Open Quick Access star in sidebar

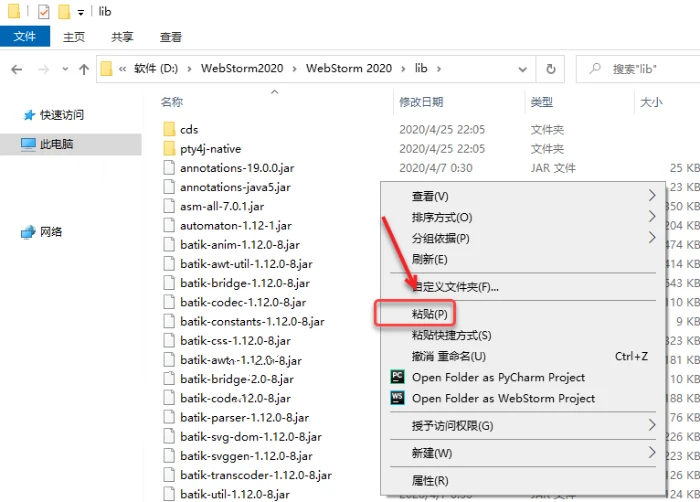click(x=29, y=115)
